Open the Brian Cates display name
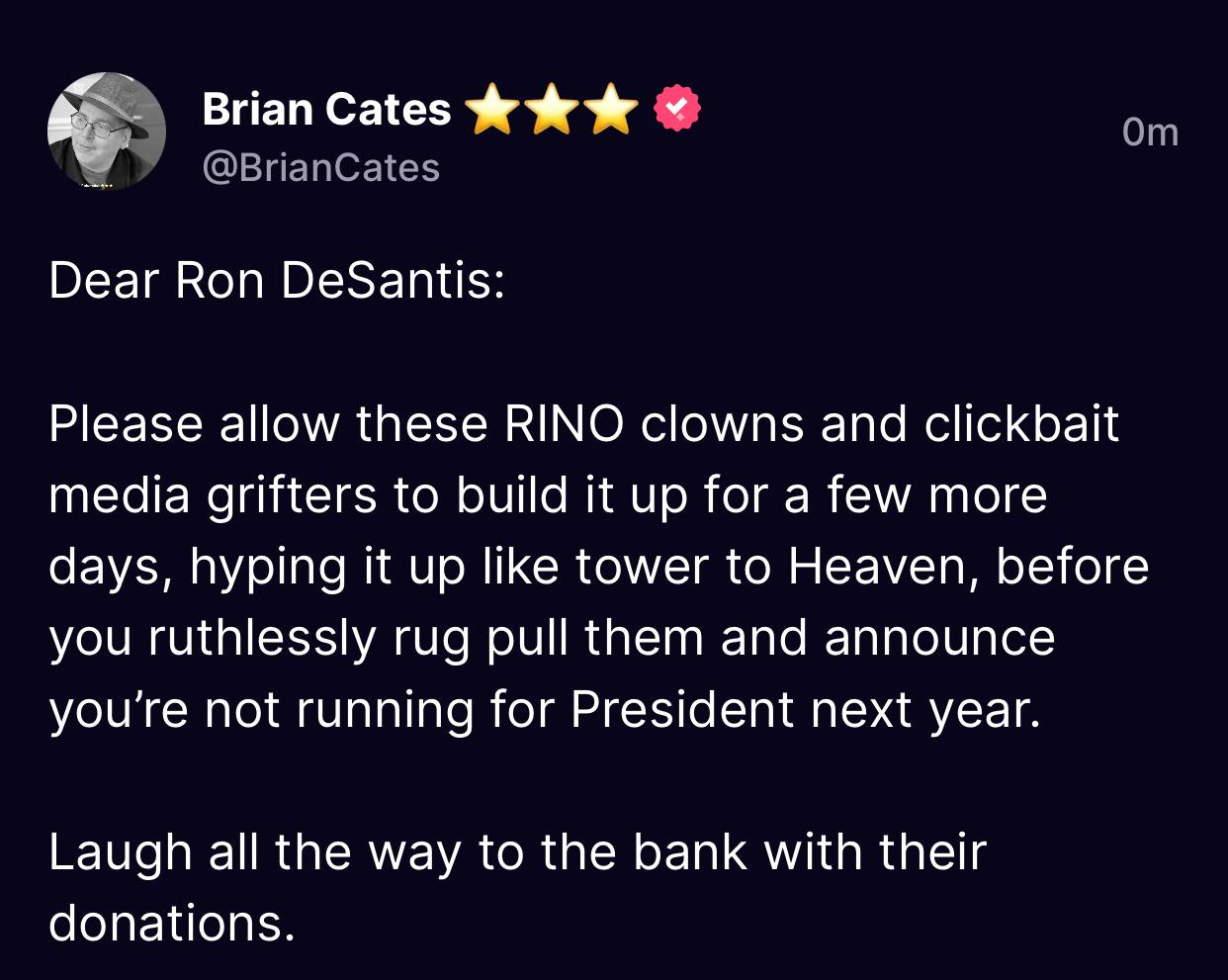Screen dimensions: 1228x980 pos(326,109)
